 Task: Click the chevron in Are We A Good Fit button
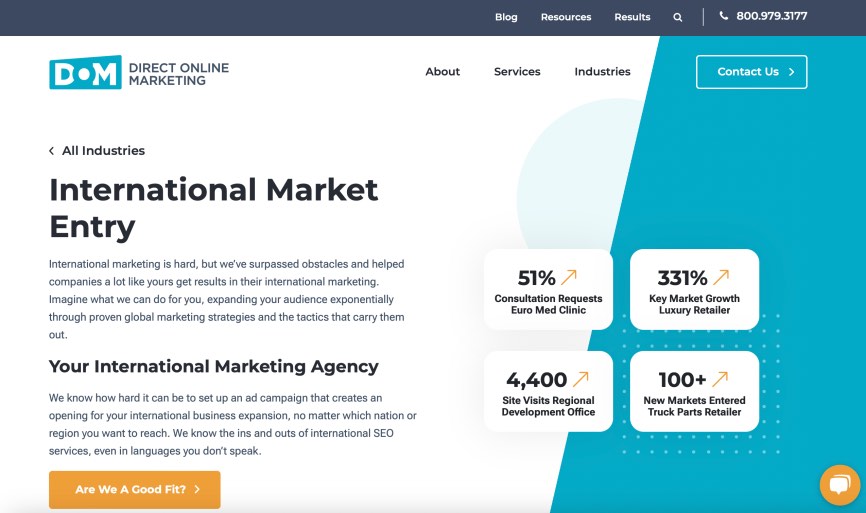(x=197, y=489)
